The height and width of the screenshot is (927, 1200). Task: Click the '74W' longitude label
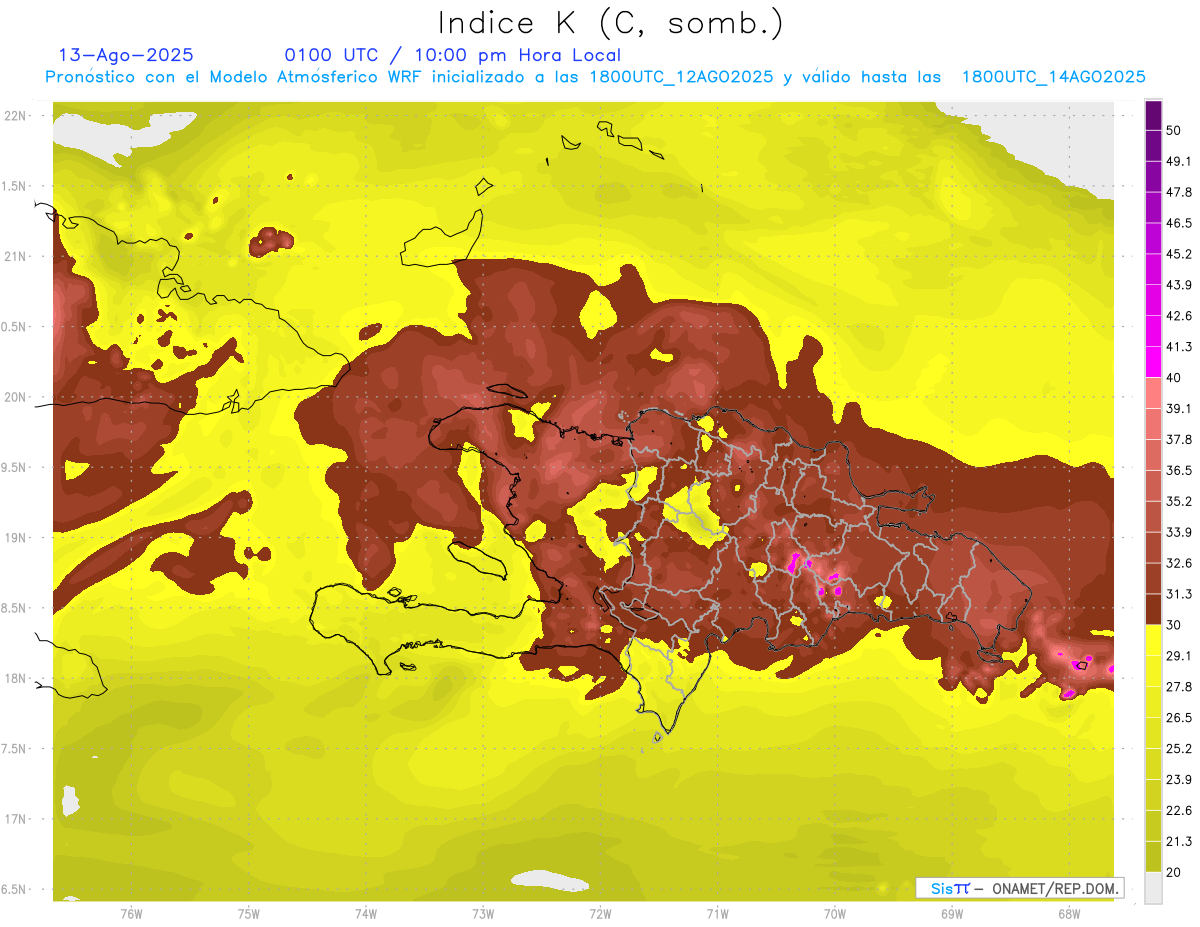[x=365, y=914]
